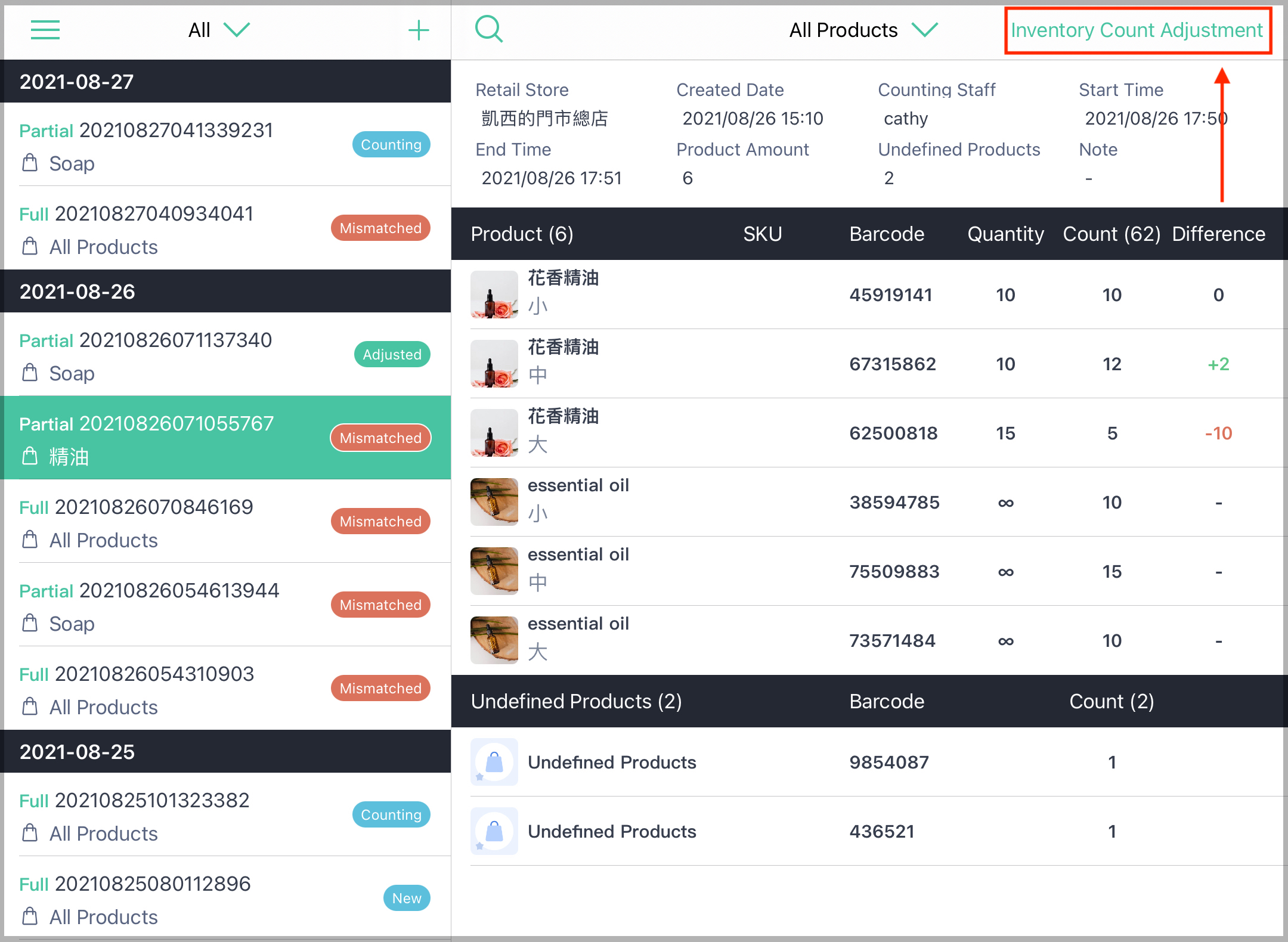Click the Retail Store name 凱西的門市總店

click(x=544, y=118)
